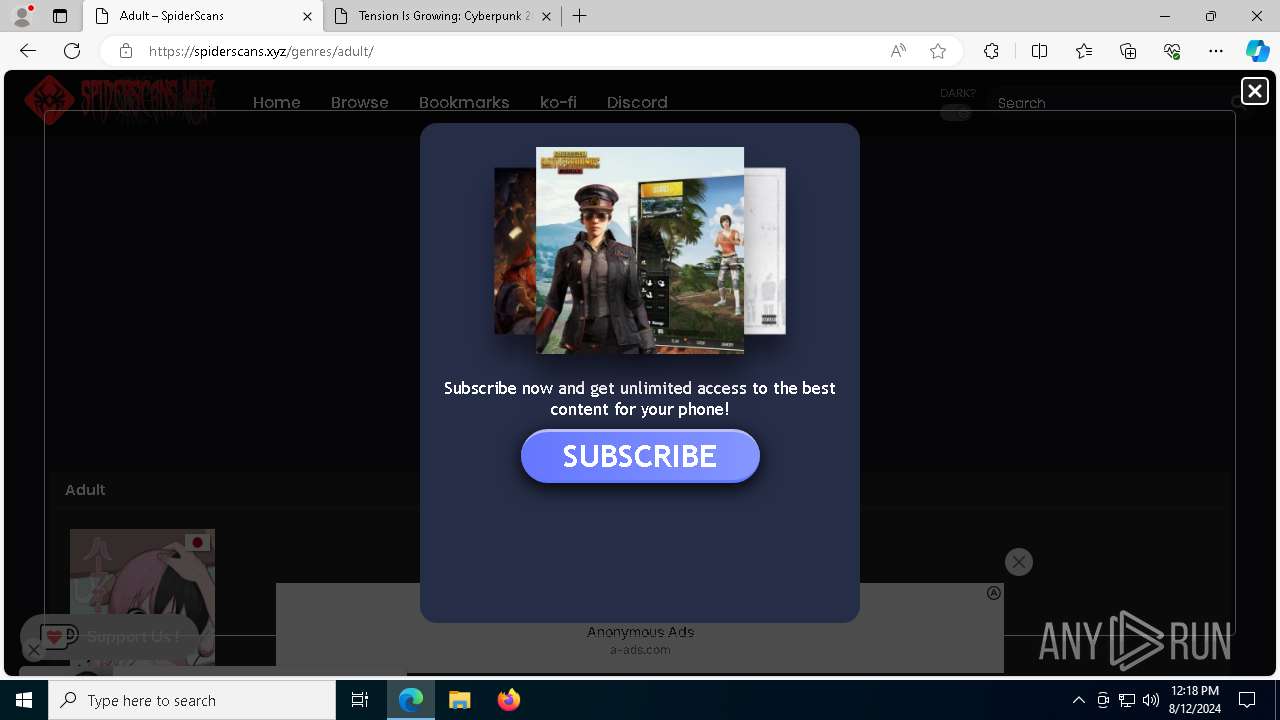This screenshot has width=1280, height=720.
Task: Click the SUBSCRIBE button
Action: pos(640,456)
